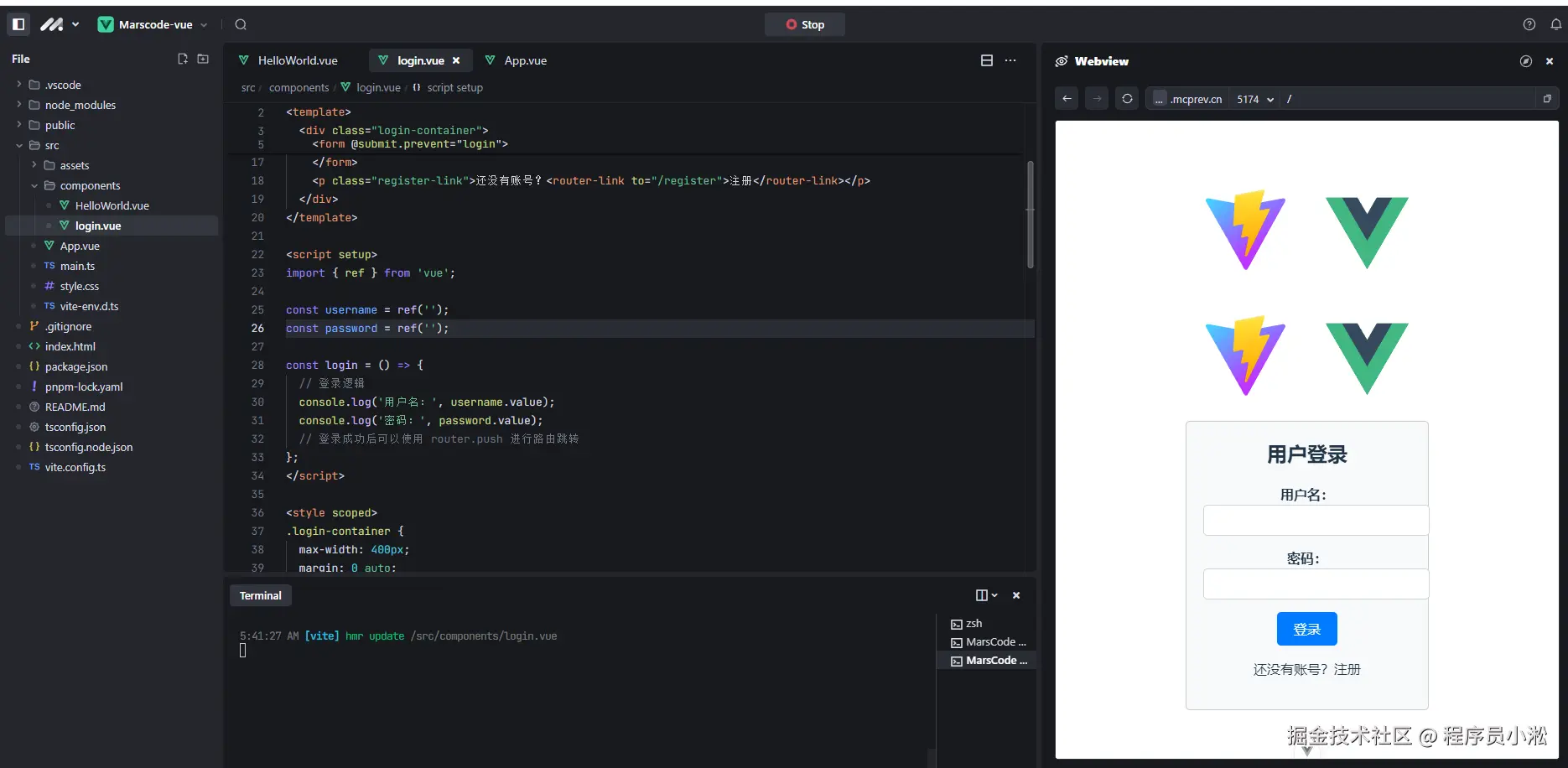The width and height of the screenshot is (1568, 768).
Task: Stop the running project
Action: pos(805,24)
